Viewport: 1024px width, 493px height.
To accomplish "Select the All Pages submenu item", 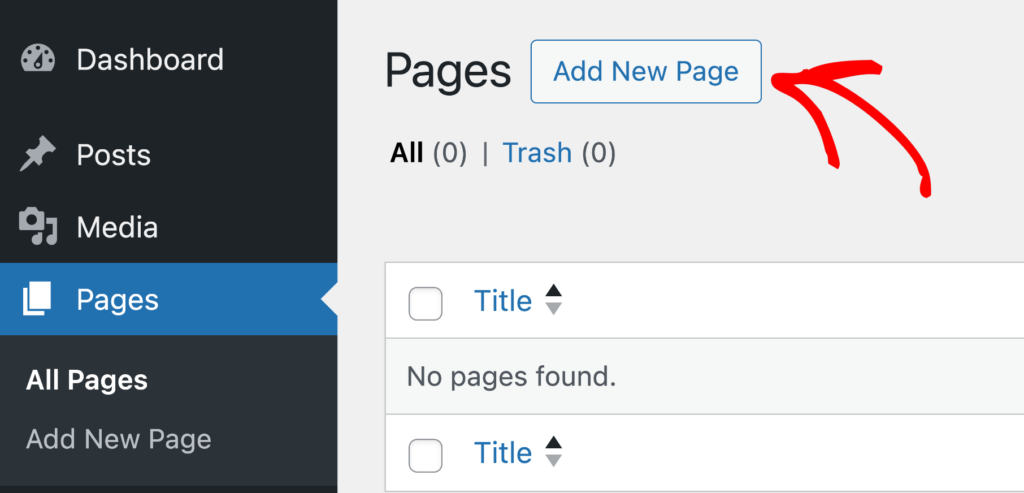I will (87, 381).
